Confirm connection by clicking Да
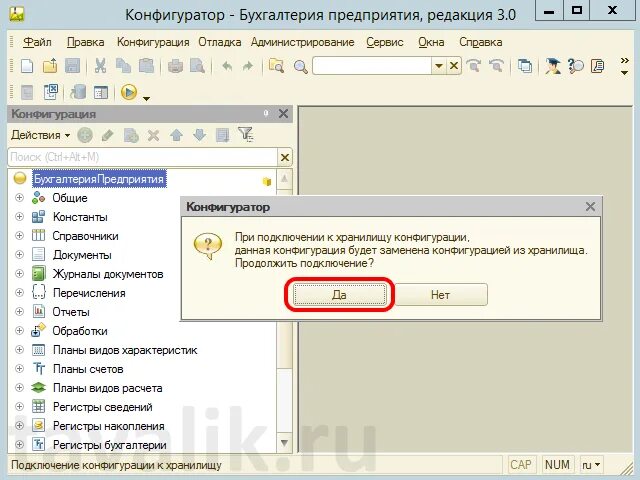This screenshot has width=640, height=480. 339,295
